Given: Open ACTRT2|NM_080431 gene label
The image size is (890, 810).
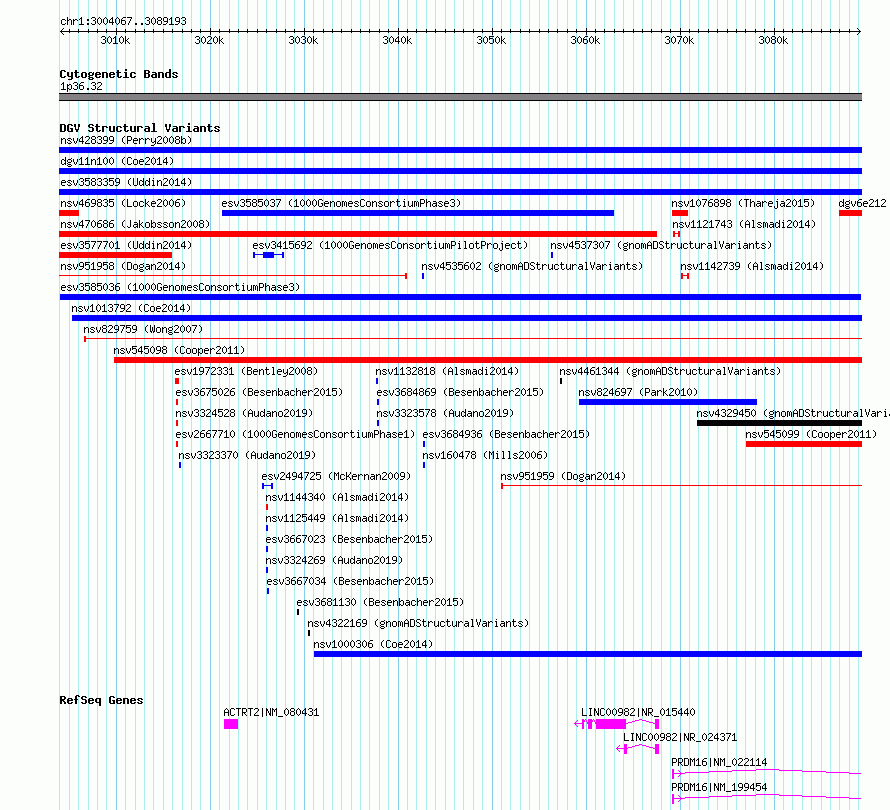Looking at the screenshot, I should click(271, 712).
